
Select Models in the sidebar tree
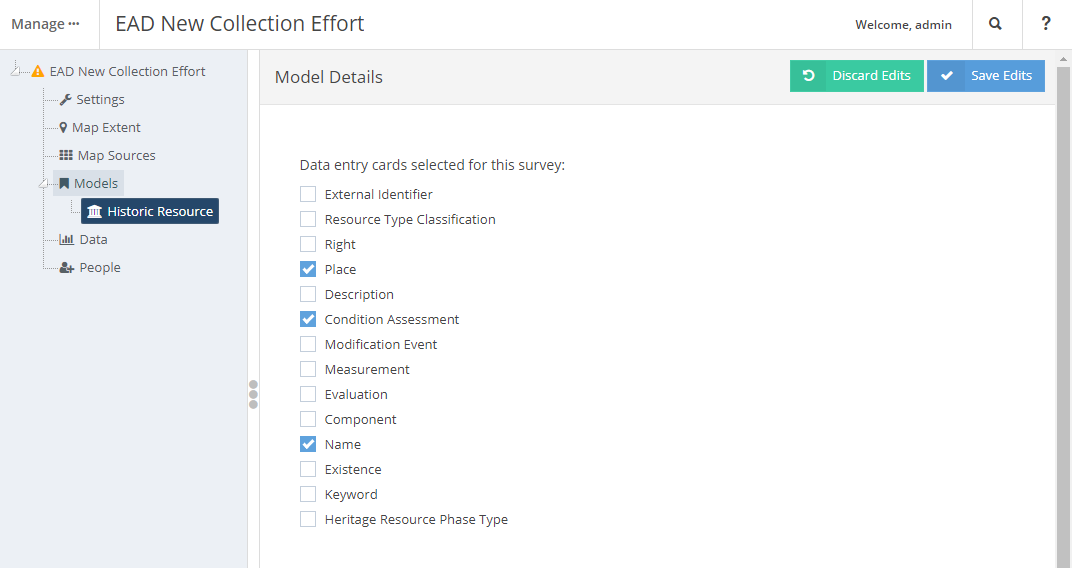coord(95,183)
